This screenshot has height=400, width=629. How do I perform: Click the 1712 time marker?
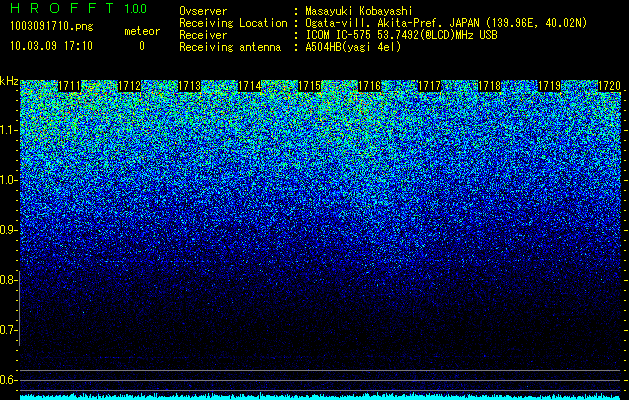tap(130, 86)
